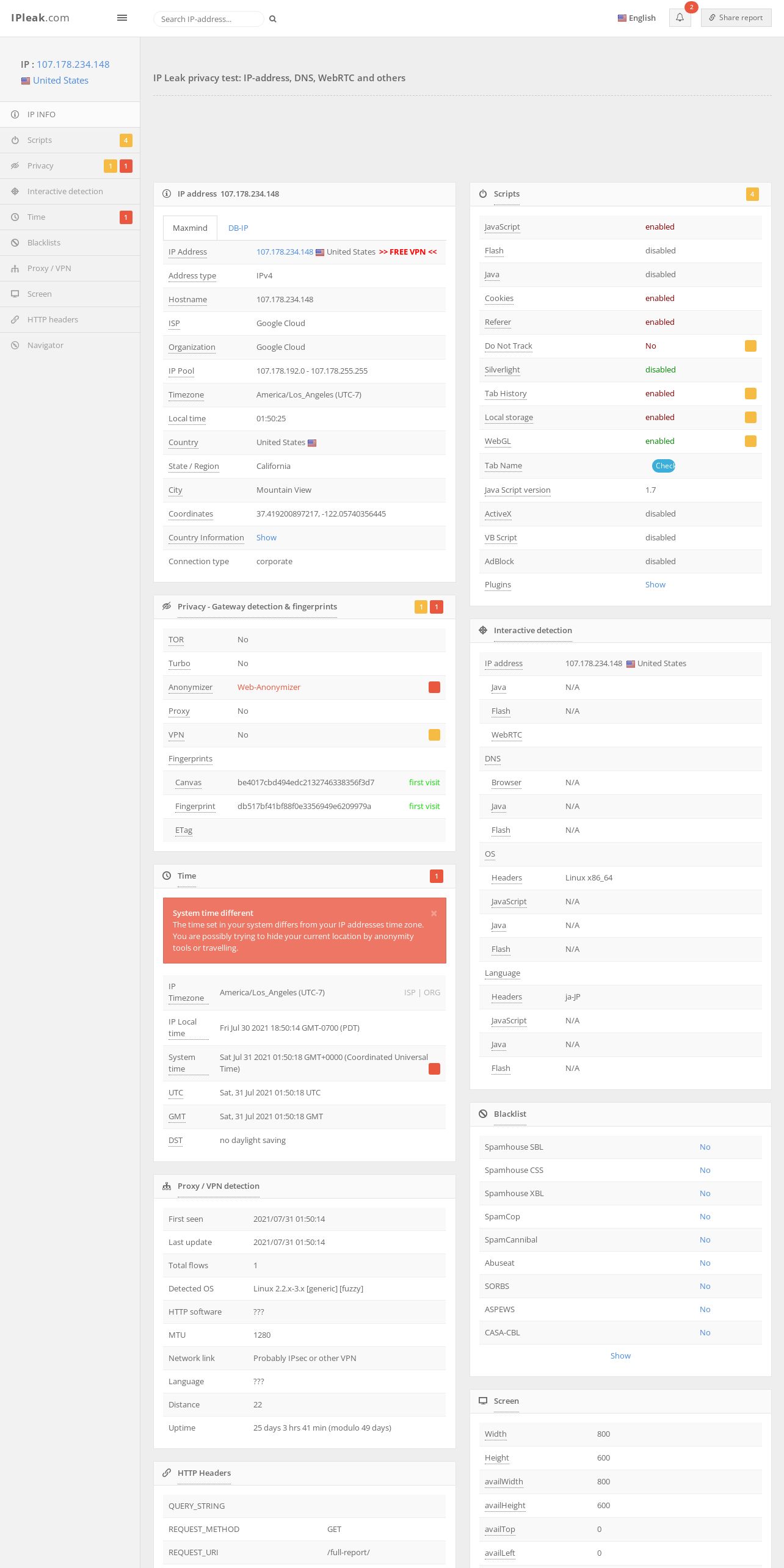Show more blacklists in Blacklist panel
Screen dimensions: 784x1568
[x=620, y=1356]
